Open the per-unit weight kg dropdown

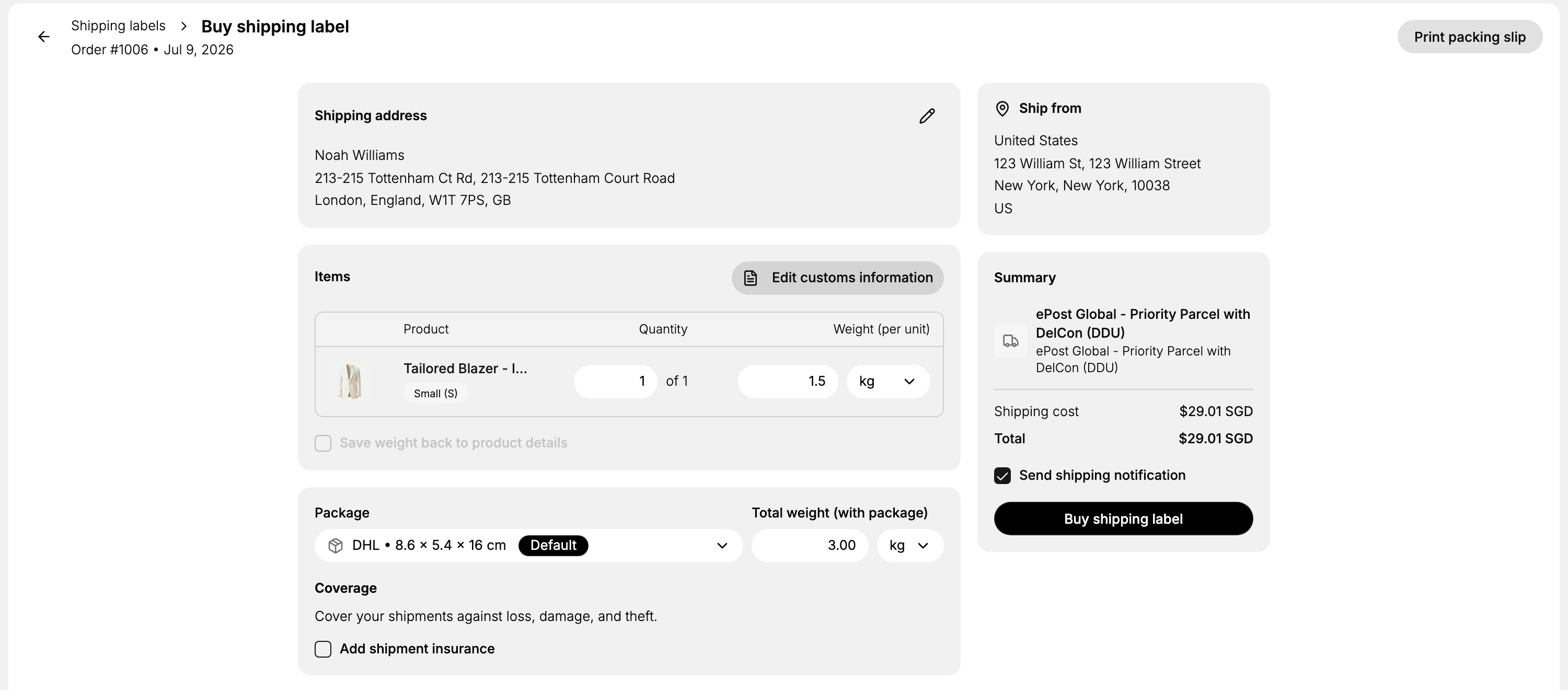888,382
